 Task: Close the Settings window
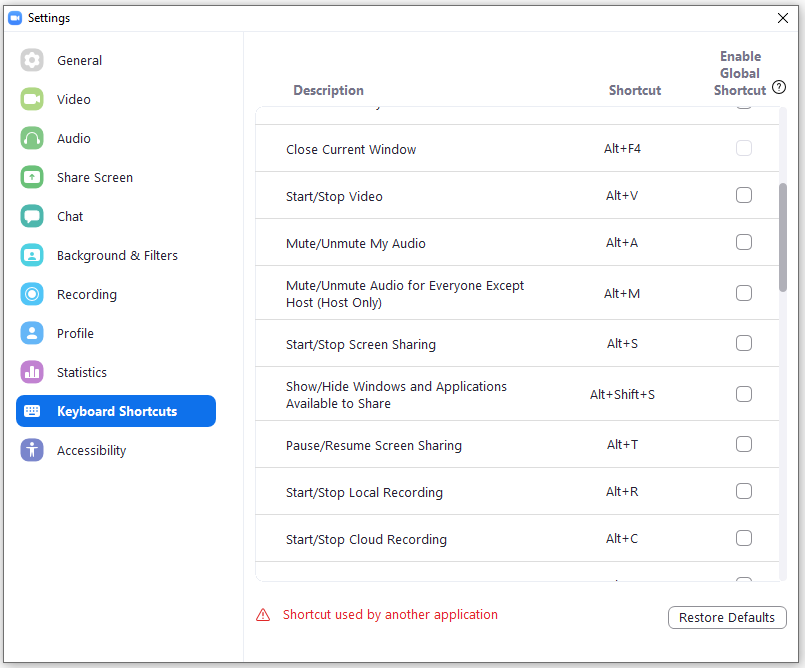[x=783, y=18]
